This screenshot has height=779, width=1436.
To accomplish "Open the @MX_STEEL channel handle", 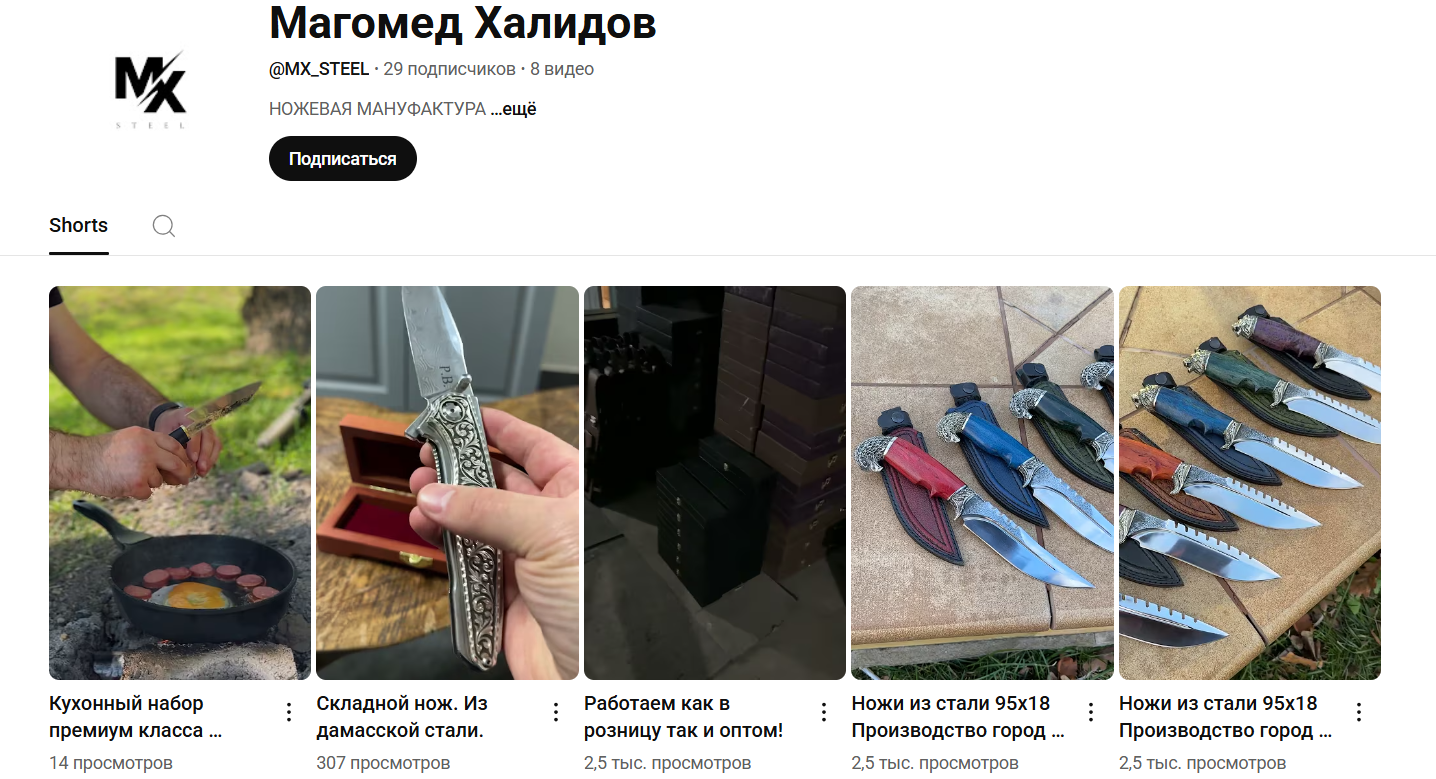I will [319, 69].
